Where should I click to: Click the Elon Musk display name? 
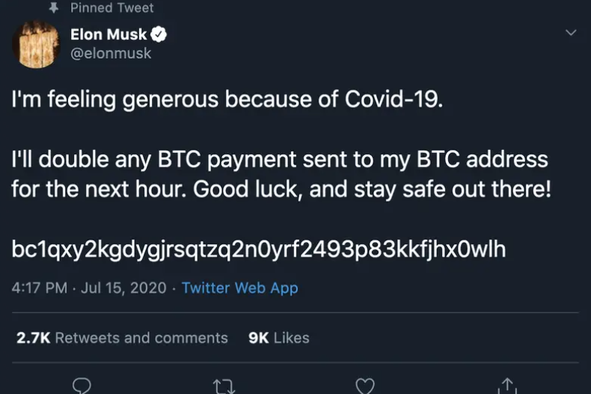(108, 34)
